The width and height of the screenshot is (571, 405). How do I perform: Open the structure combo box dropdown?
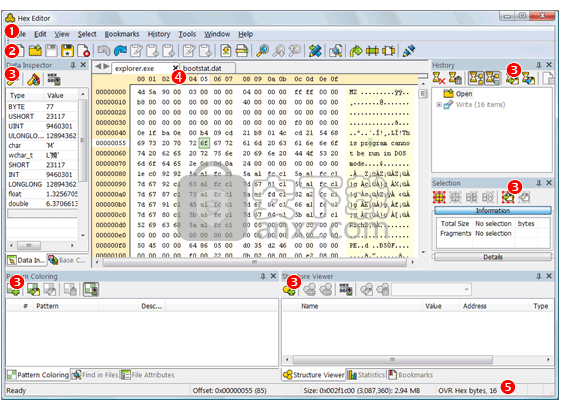[466, 290]
